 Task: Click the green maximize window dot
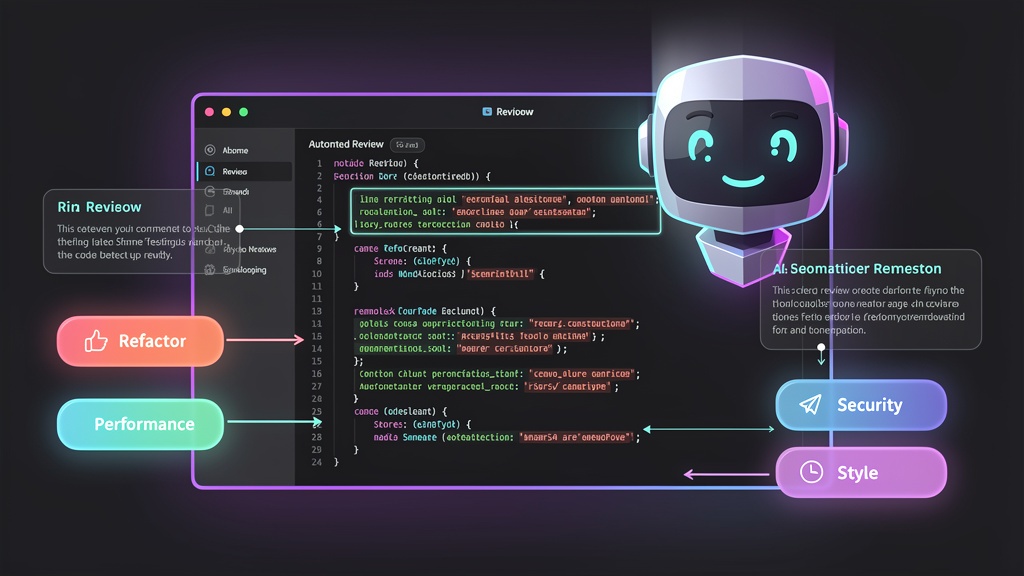pos(244,112)
